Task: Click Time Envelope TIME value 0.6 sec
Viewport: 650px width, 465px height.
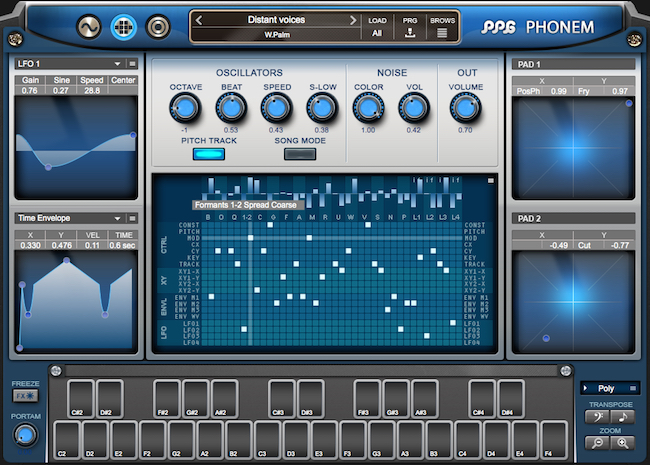Action: click(x=122, y=245)
